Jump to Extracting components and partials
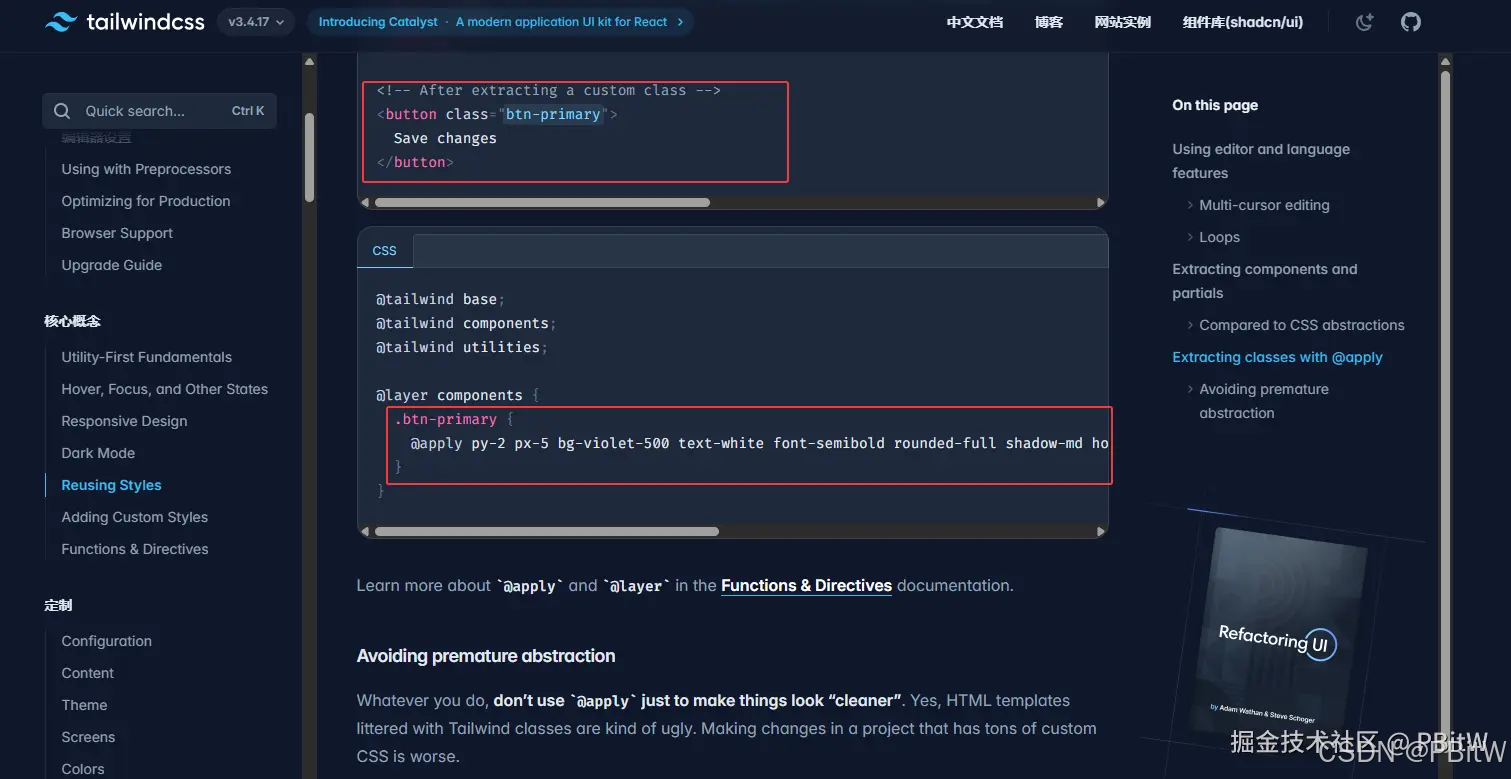Screen dimensions: 1511x779 1265,281
